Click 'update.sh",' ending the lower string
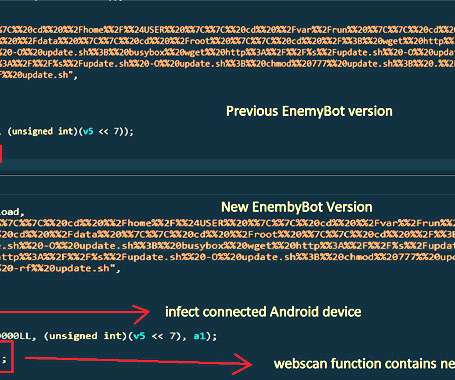This screenshot has height=380, width=455. pos(82,268)
